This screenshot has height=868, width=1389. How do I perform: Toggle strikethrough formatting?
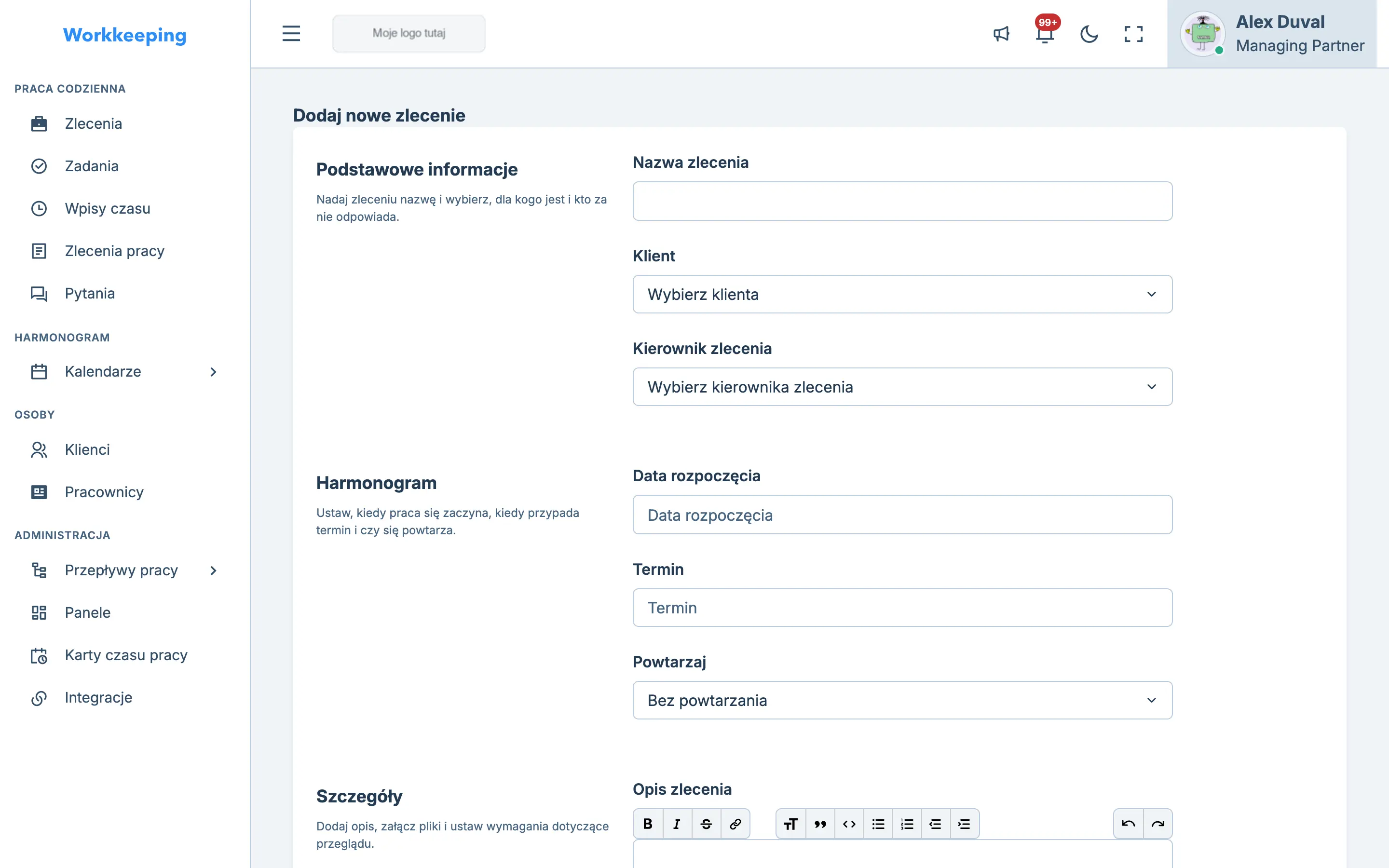[x=706, y=824]
